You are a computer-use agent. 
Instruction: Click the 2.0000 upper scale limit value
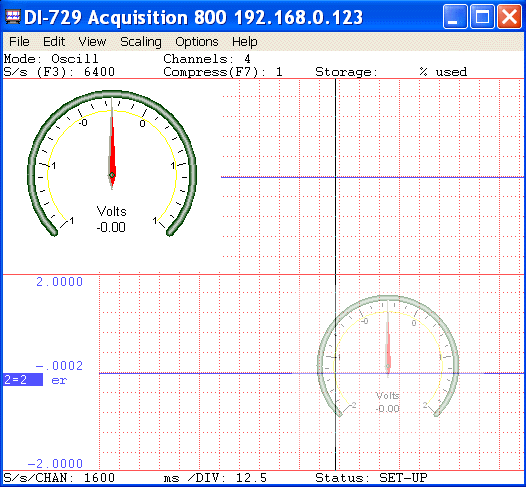[59, 282]
